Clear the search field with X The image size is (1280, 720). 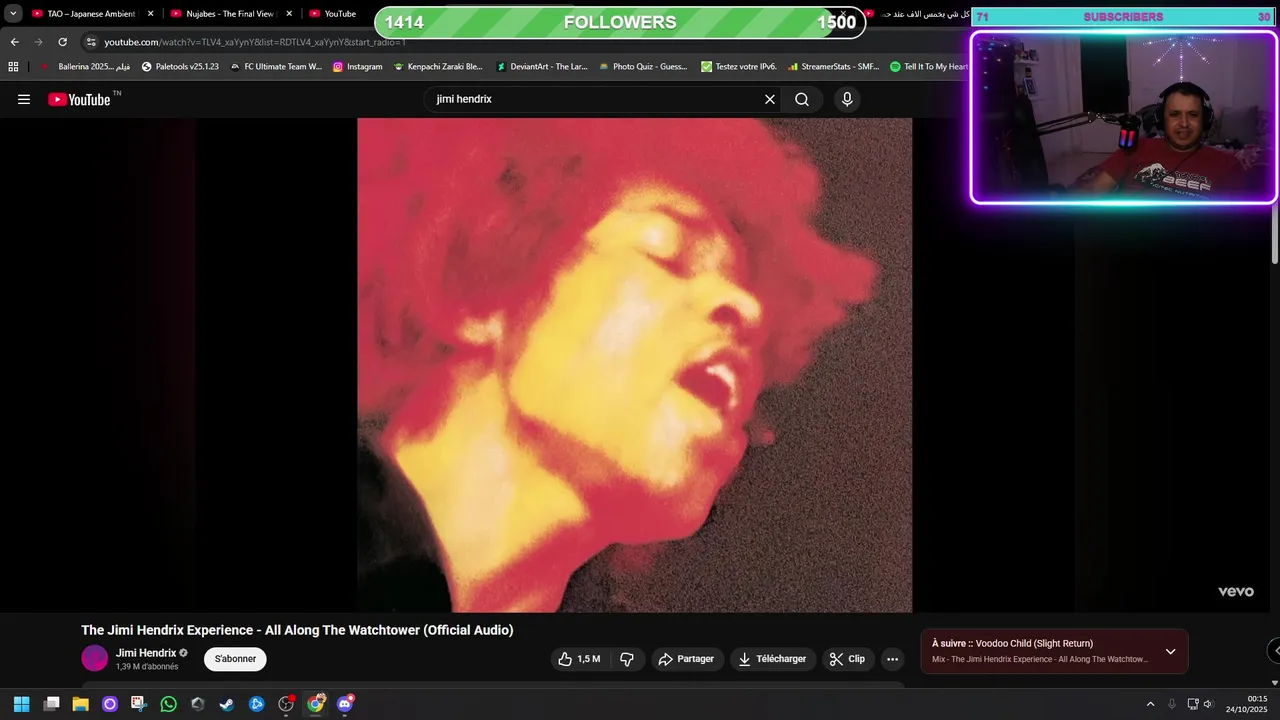770,99
